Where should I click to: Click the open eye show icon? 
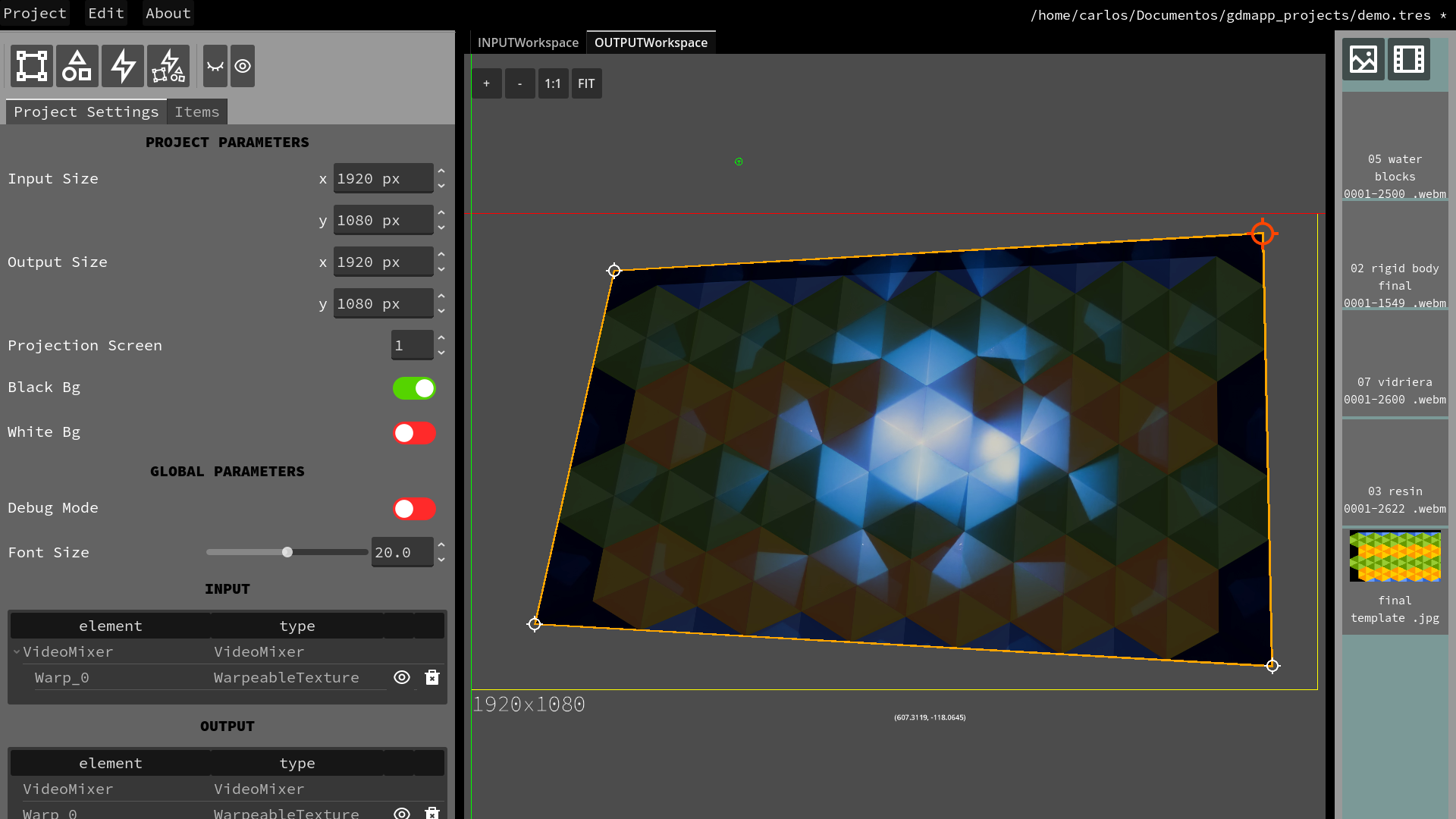pyautogui.click(x=243, y=66)
